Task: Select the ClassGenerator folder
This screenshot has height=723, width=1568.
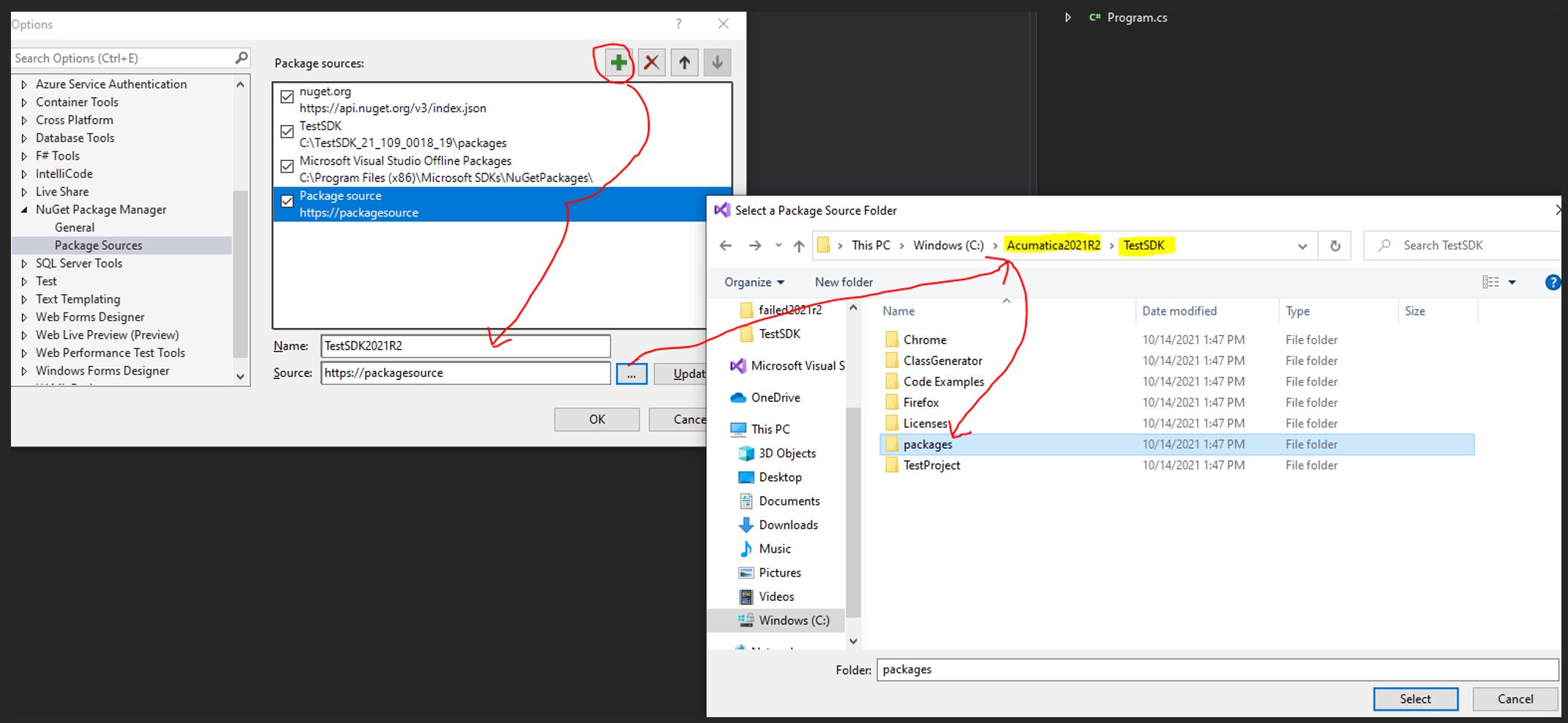Action: [x=934, y=361]
